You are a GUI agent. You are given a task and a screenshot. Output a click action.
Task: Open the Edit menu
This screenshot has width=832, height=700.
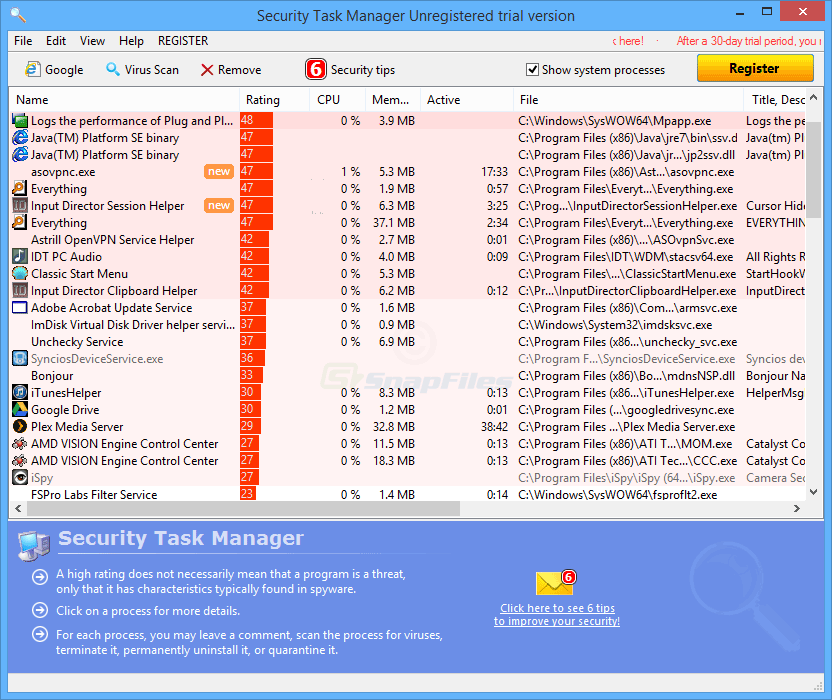point(56,41)
